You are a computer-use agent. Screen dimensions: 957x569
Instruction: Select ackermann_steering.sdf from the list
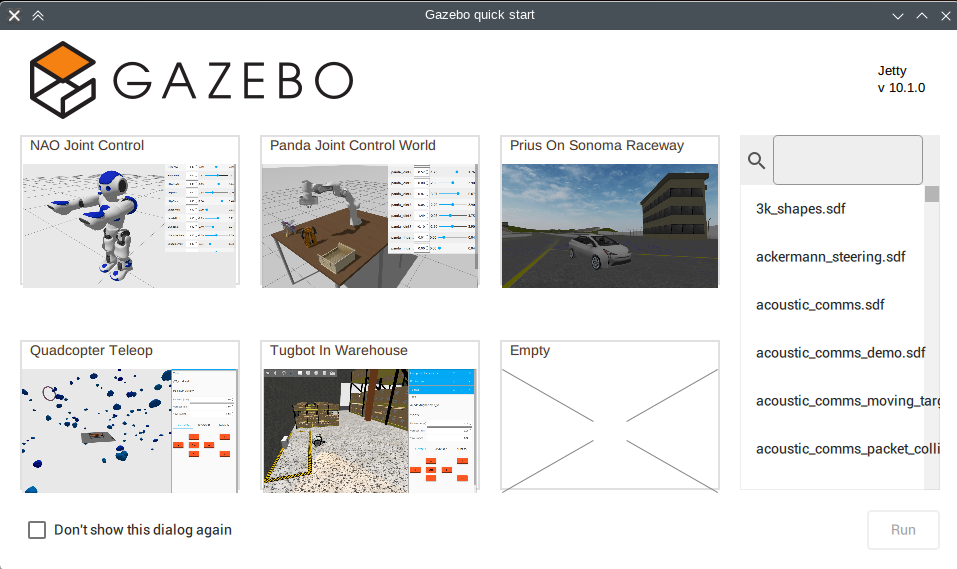click(832, 257)
